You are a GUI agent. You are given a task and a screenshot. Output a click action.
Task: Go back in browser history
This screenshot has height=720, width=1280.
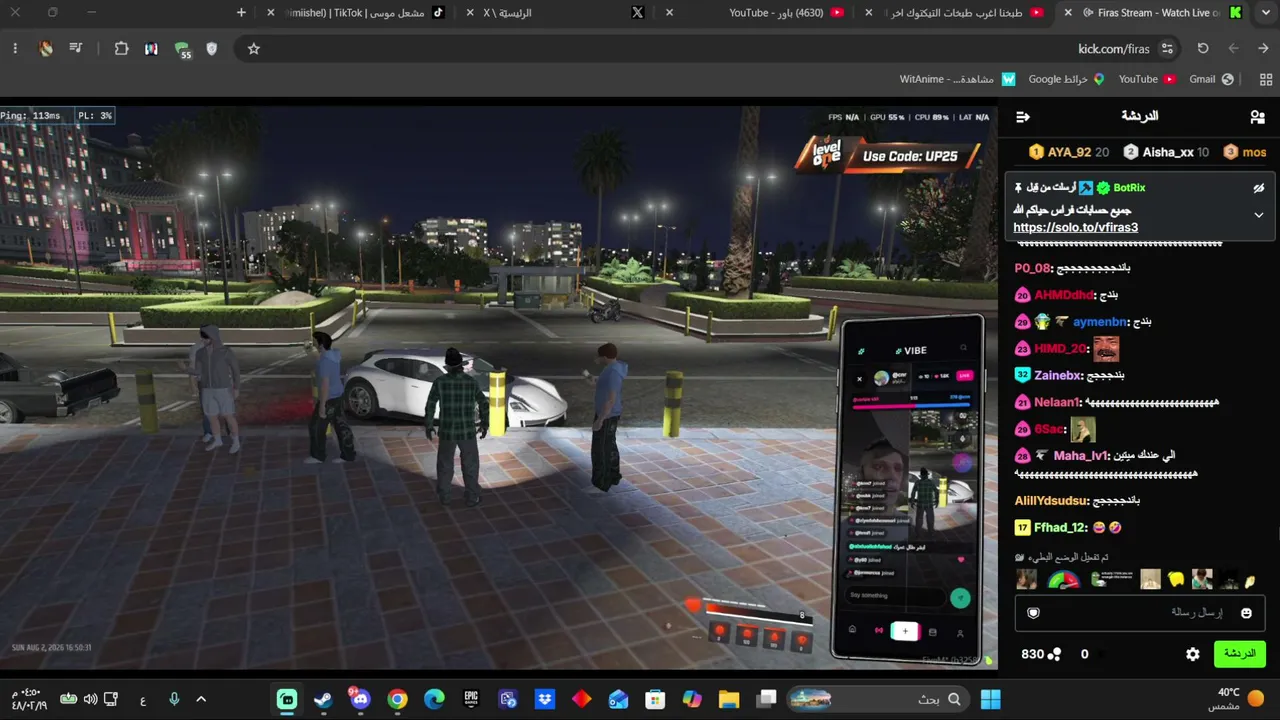1264,49
